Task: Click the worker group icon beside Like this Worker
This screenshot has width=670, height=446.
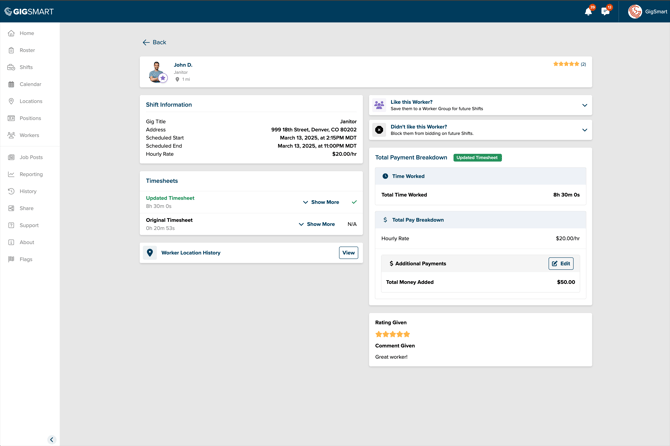Action: click(x=379, y=105)
